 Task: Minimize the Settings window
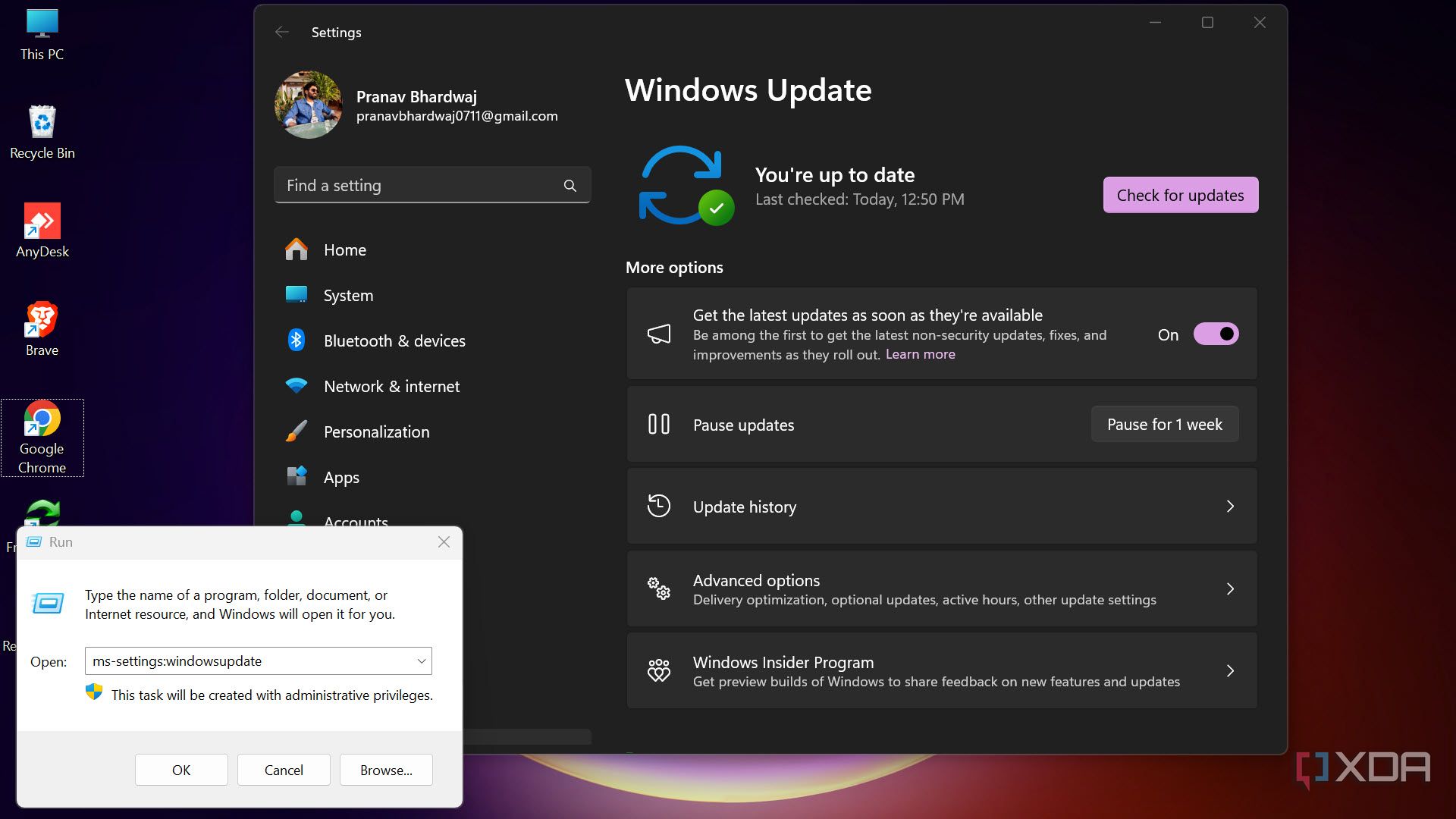pyautogui.click(x=1155, y=23)
